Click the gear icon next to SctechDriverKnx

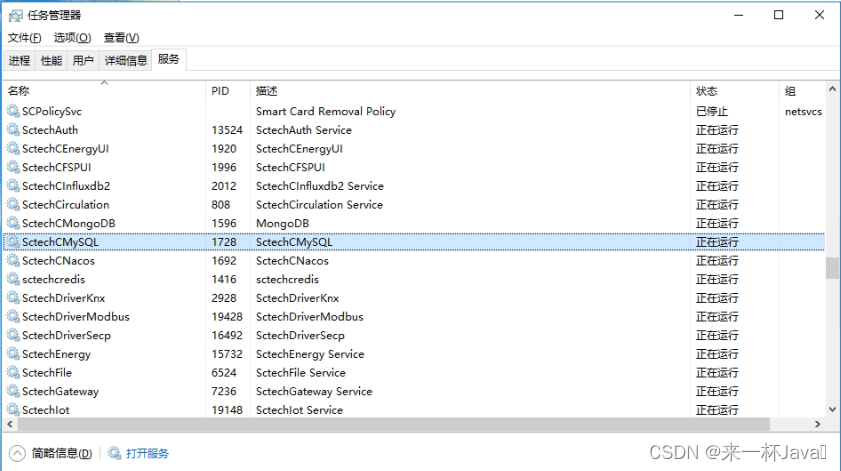pos(13,298)
